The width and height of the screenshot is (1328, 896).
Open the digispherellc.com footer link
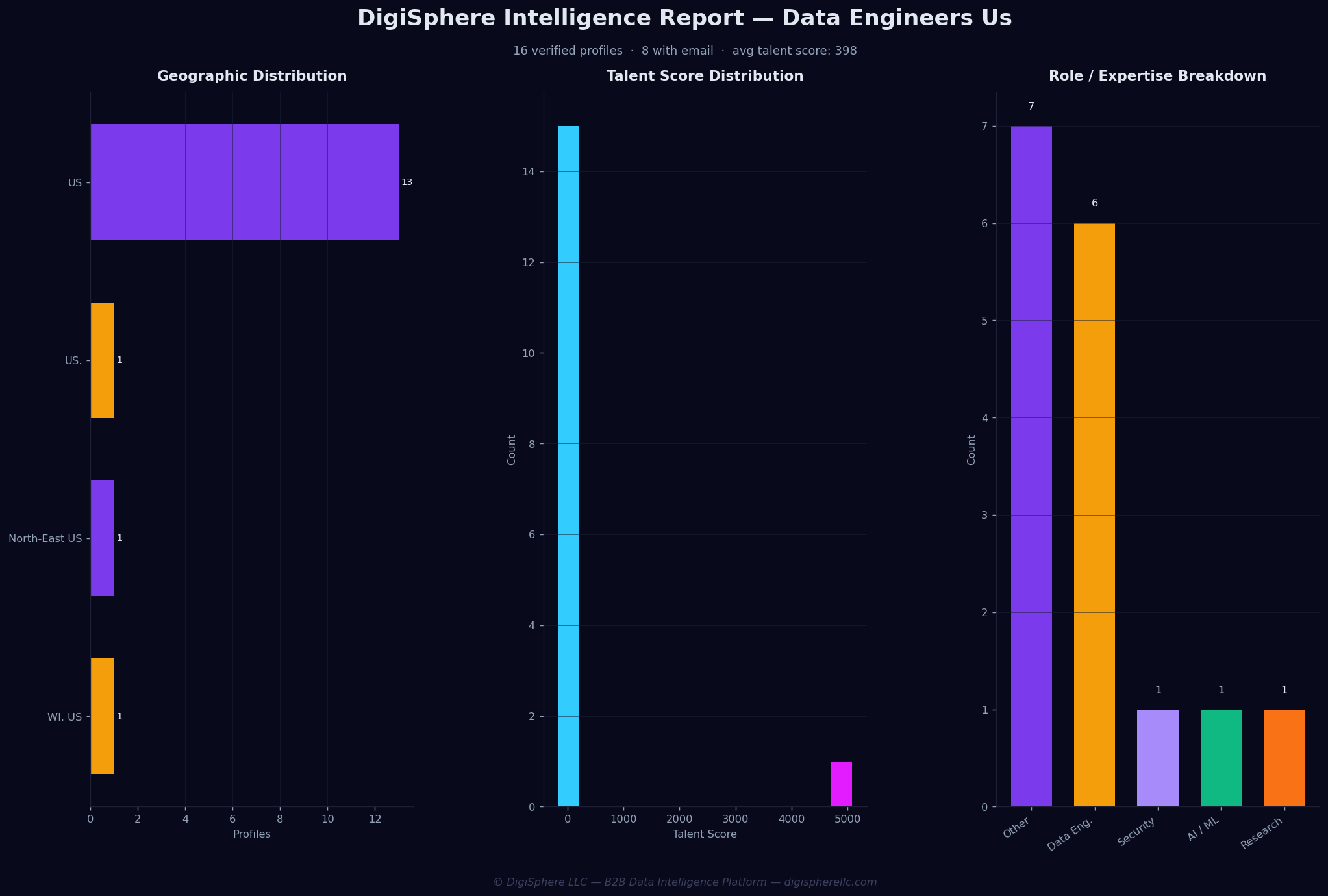pyautogui.click(x=831, y=882)
